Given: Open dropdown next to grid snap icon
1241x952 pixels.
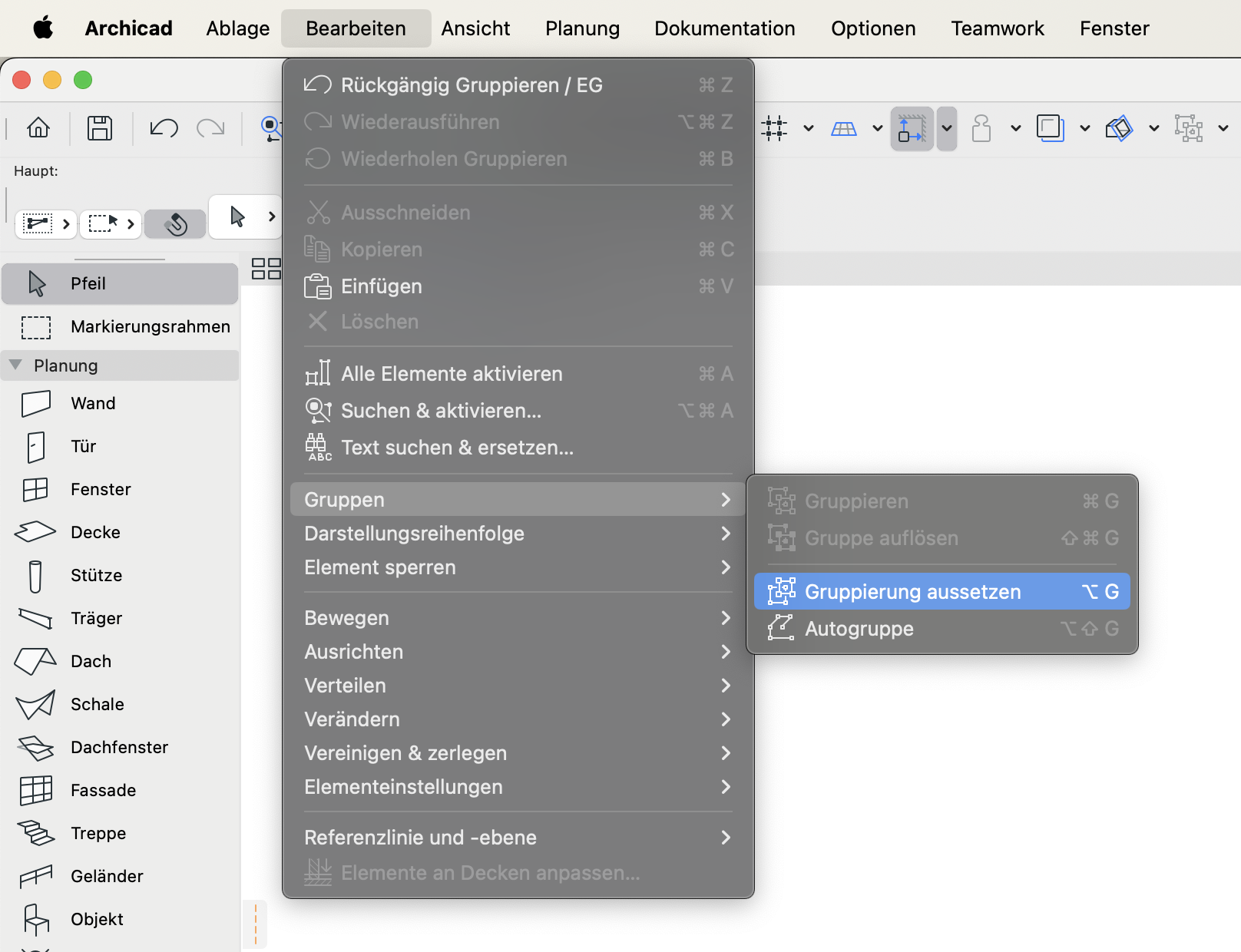Looking at the screenshot, I should (808, 128).
